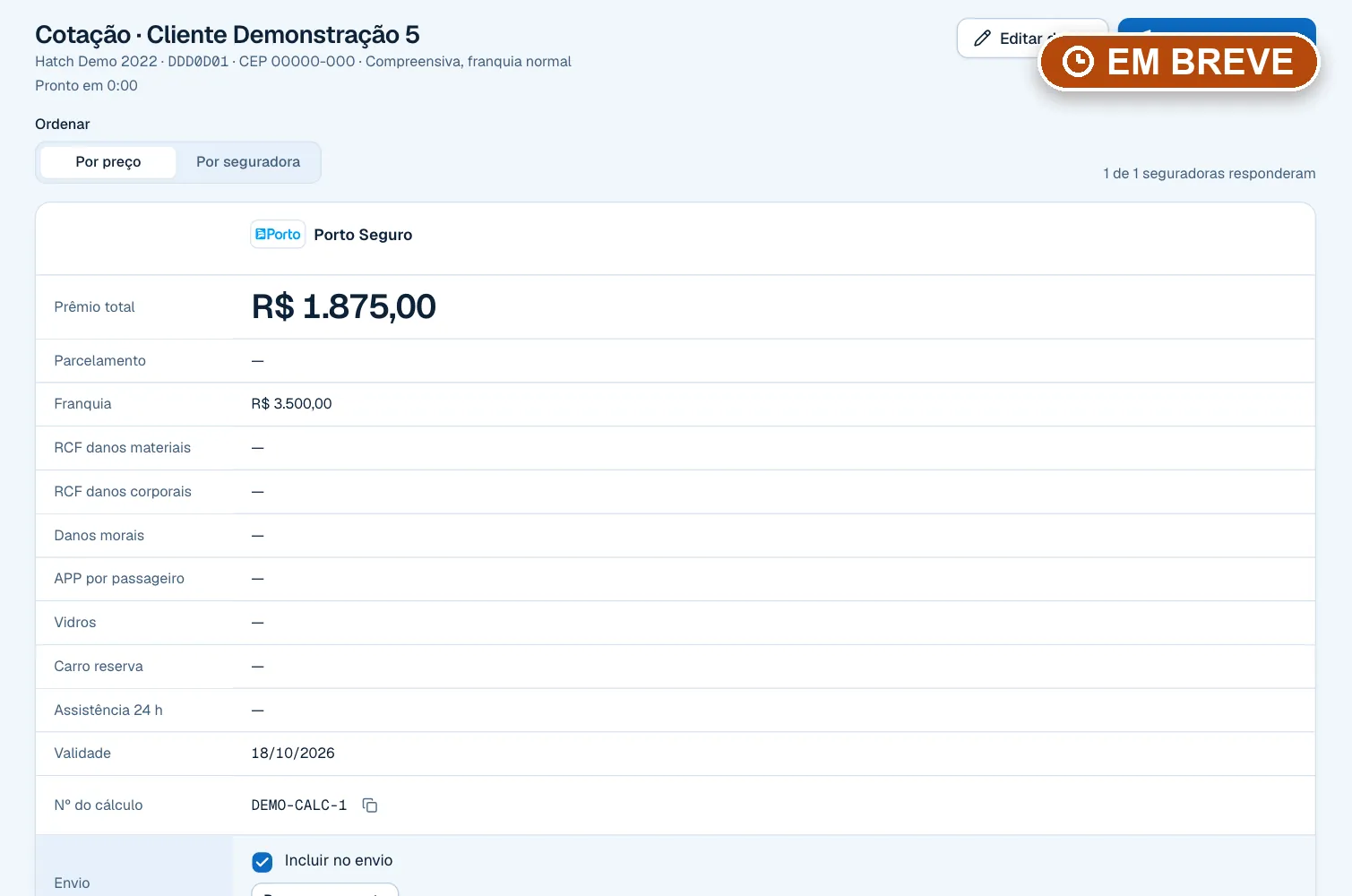Click the RCF danos materiais label
The width and height of the screenshot is (1352, 896).
122,448
